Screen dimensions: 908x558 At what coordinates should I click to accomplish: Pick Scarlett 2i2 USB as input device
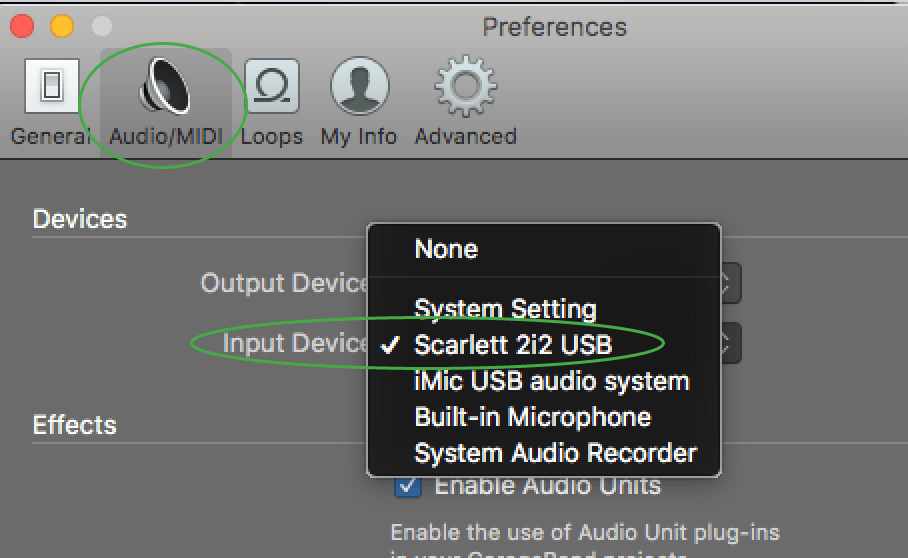(513, 344)
